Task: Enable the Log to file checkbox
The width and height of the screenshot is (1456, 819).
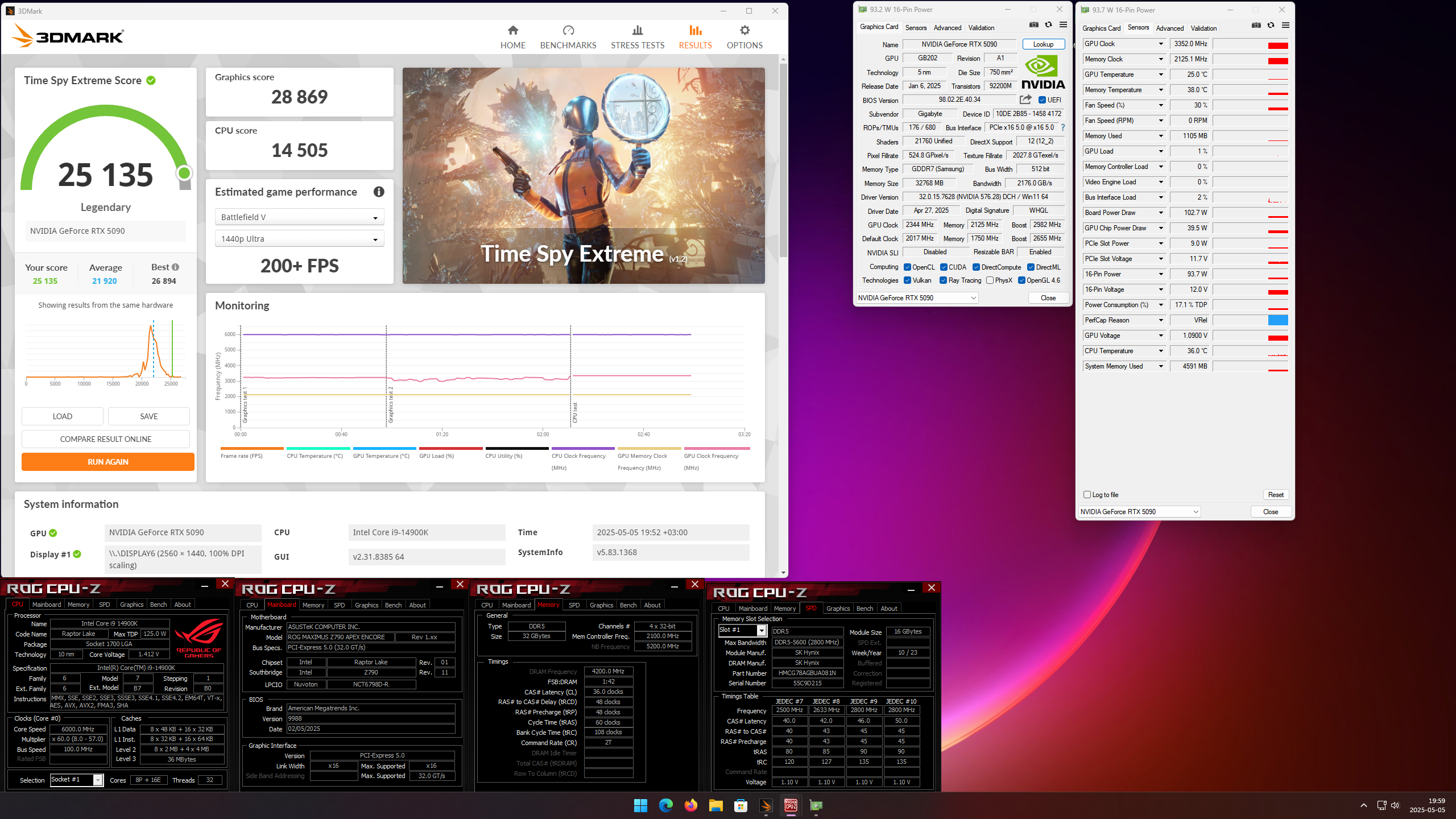Action: [1087, 495]
